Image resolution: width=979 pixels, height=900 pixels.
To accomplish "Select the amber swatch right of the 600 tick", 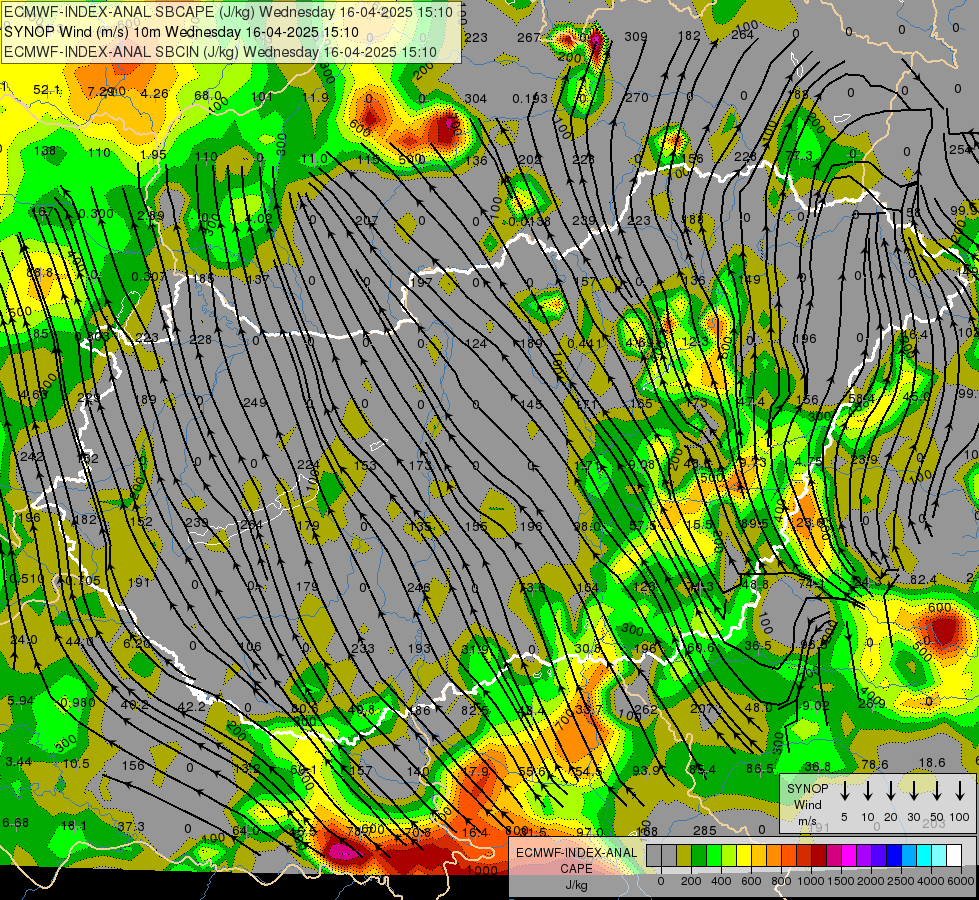I will [x=759, y=856].
